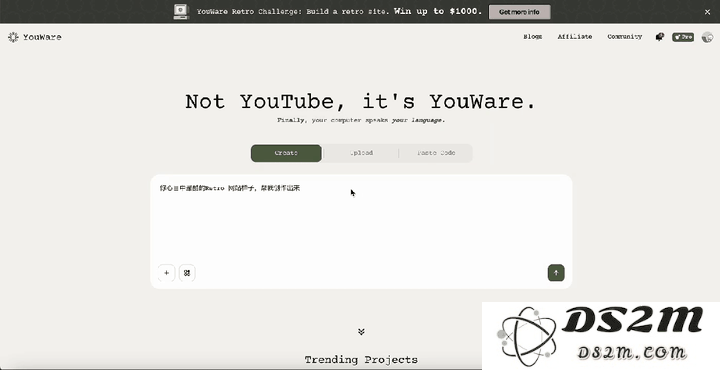This screenshot has height=370, width=720.
Task: Click the YouWare gear logo icon
Action: [x=13, y=37]
